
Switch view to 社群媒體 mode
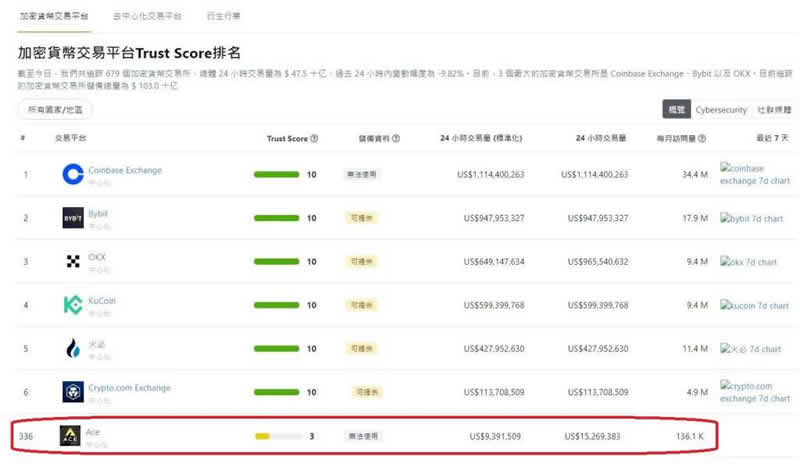click(x=773, y=109)
